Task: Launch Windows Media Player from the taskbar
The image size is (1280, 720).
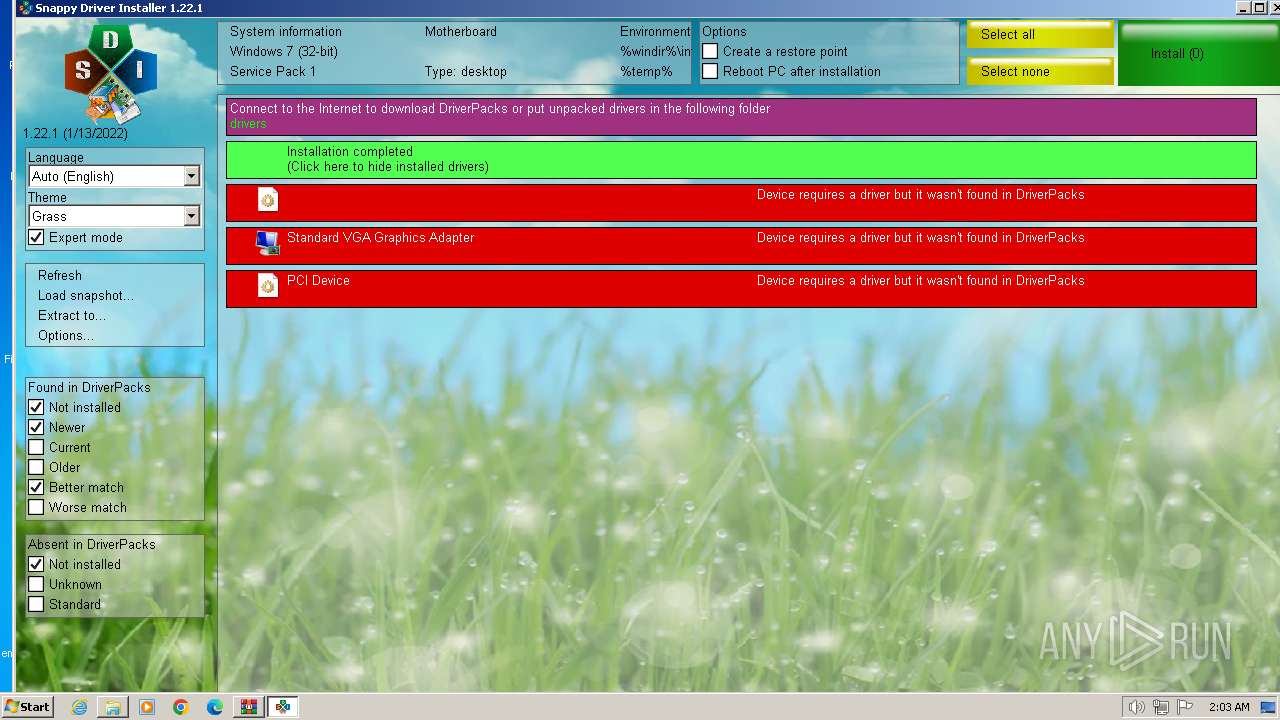Action: coord(147,707)
